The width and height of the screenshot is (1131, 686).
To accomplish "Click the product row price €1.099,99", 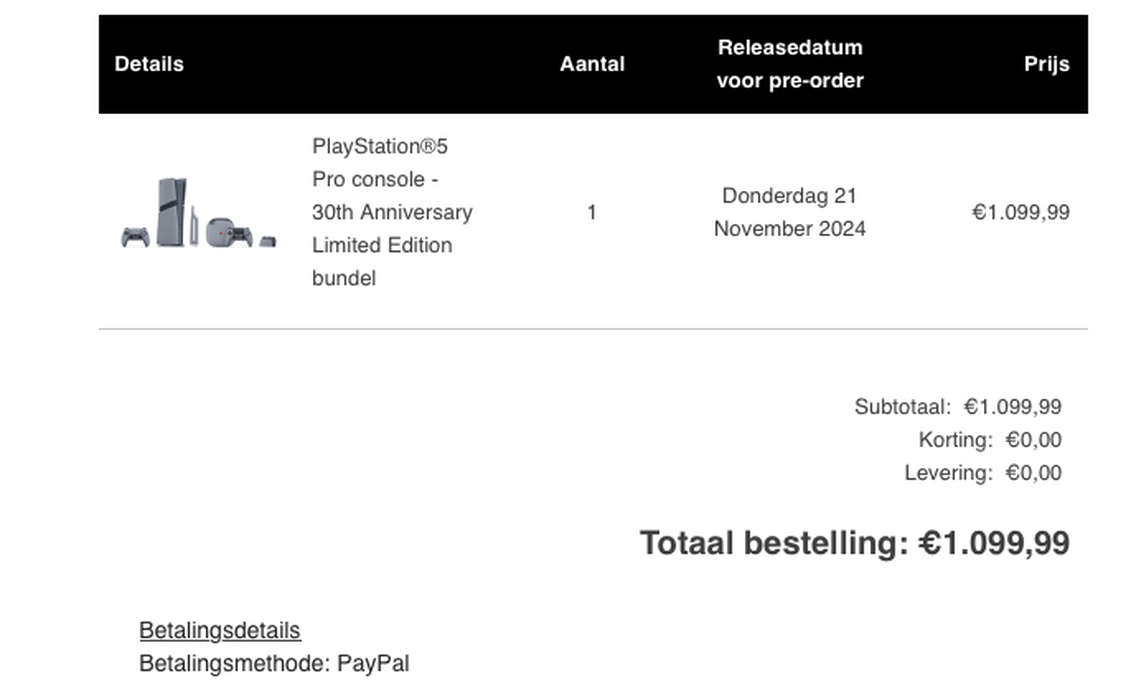I will coord(1020,212).
